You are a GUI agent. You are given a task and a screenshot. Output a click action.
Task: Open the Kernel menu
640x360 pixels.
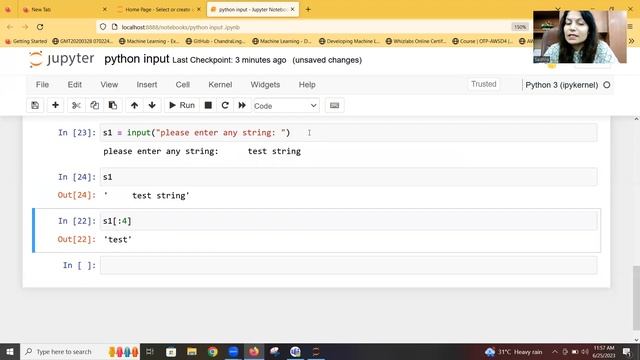[220, 84]
